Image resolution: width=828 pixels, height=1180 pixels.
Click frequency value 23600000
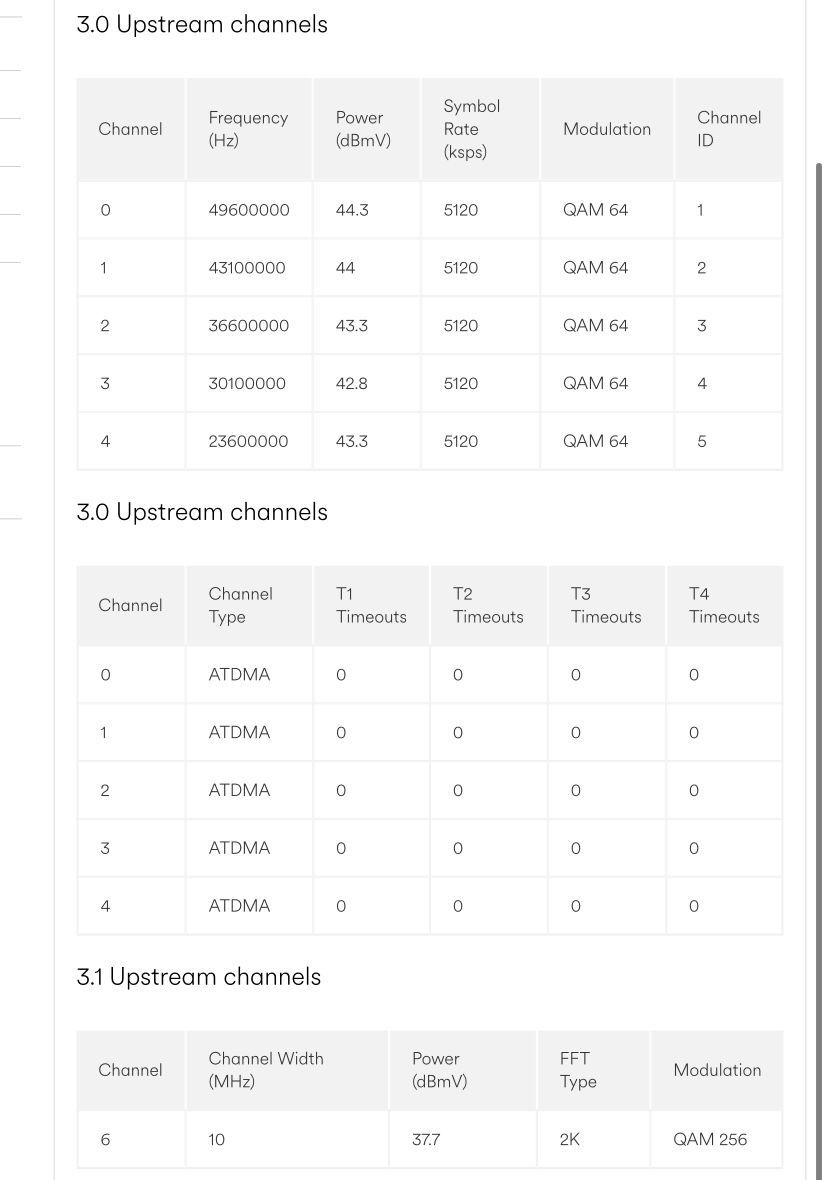248,442
